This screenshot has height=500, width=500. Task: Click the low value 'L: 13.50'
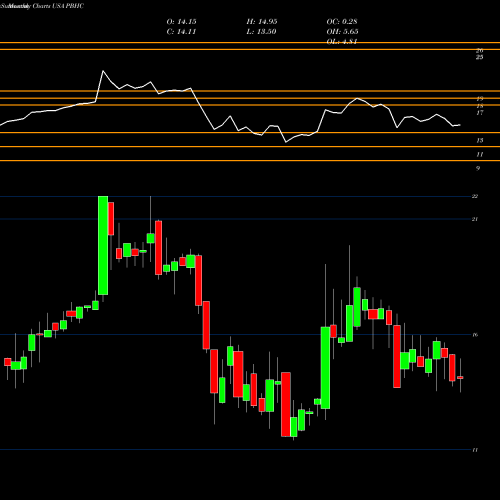click(x=261, y=32)
